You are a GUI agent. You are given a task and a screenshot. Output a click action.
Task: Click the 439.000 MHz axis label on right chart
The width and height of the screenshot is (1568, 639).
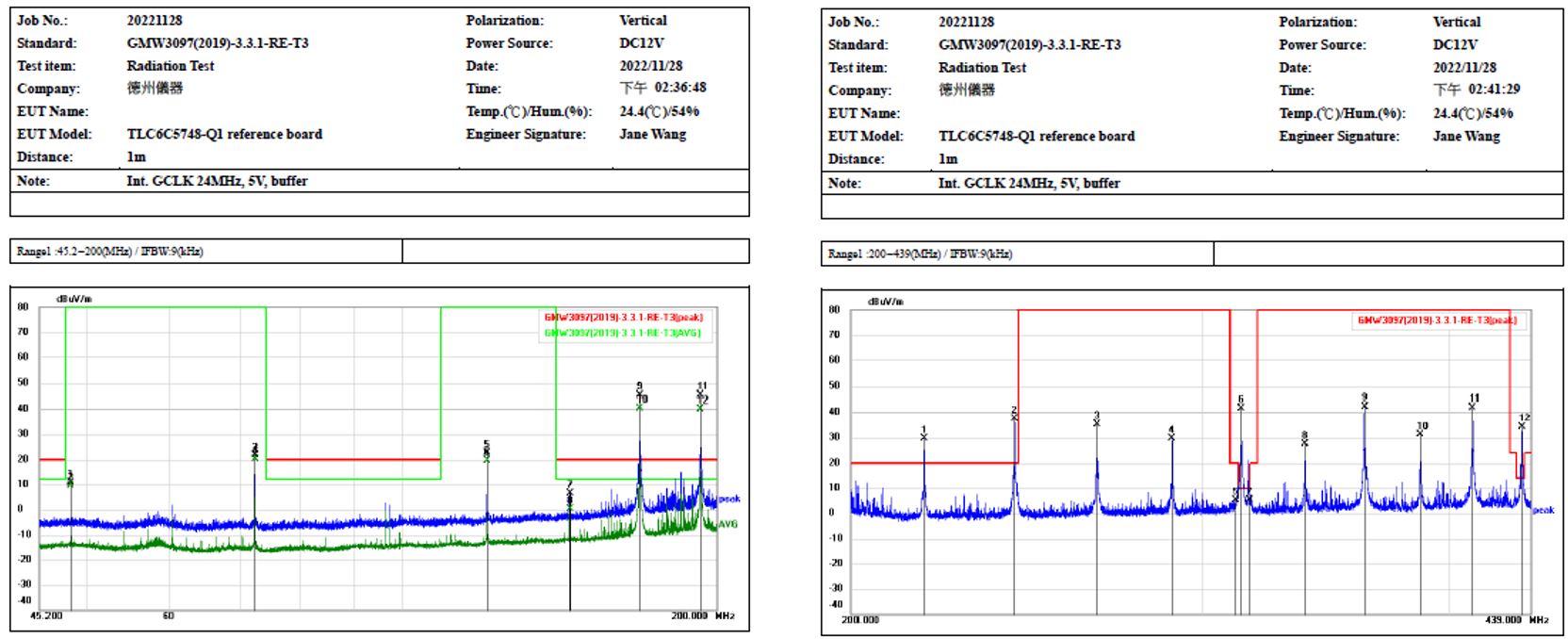coord(1503,619)
